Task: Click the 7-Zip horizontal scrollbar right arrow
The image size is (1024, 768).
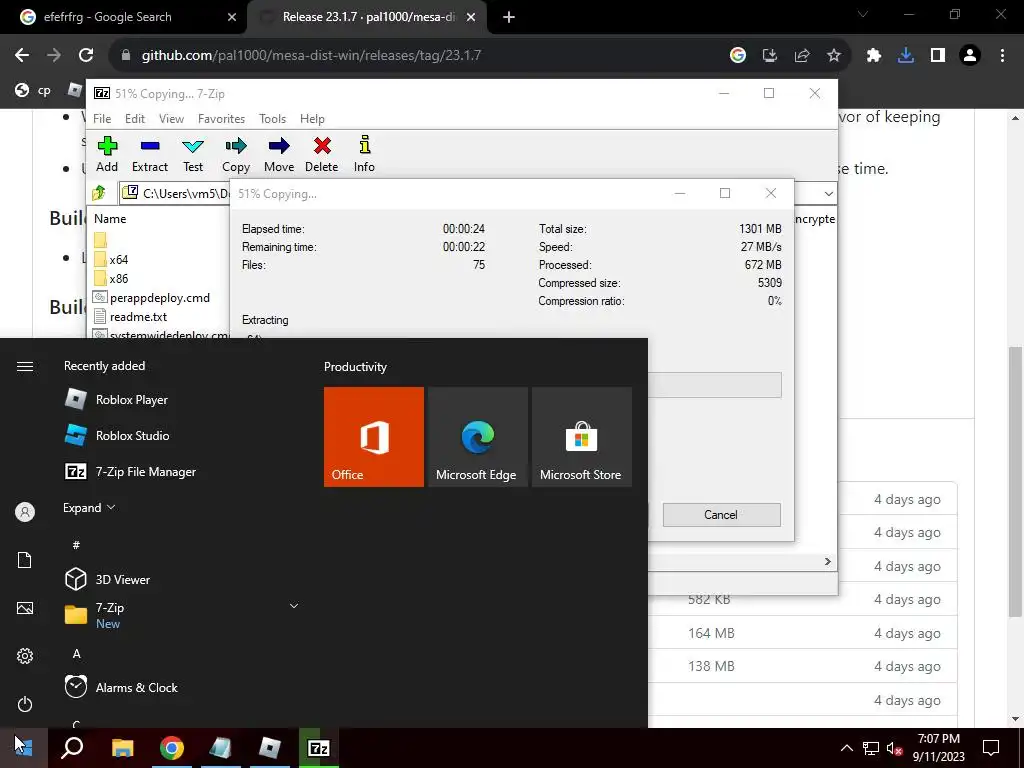Action: [827, 562]
